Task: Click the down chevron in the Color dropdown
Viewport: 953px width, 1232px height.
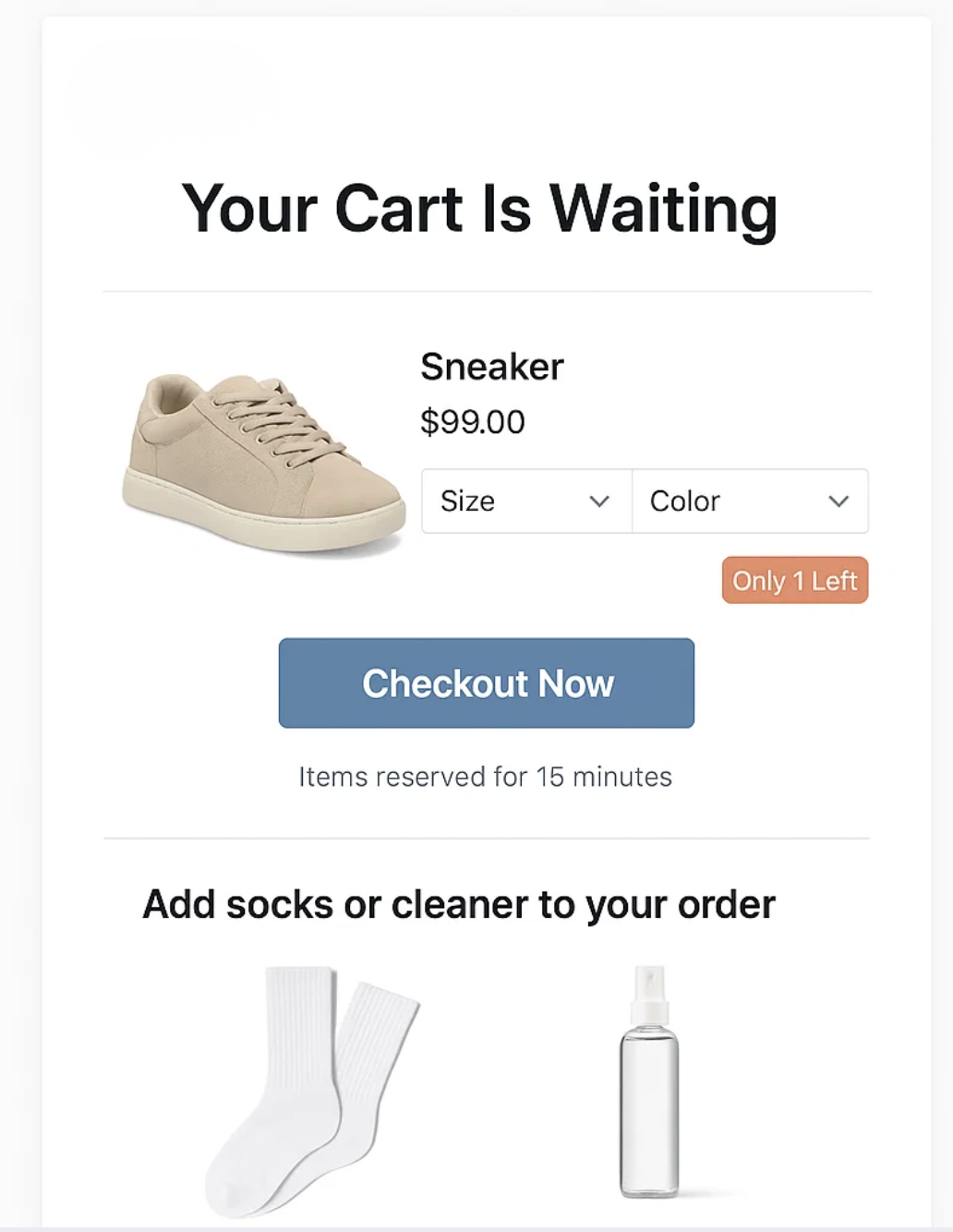Action: click(x=838, y=501)
